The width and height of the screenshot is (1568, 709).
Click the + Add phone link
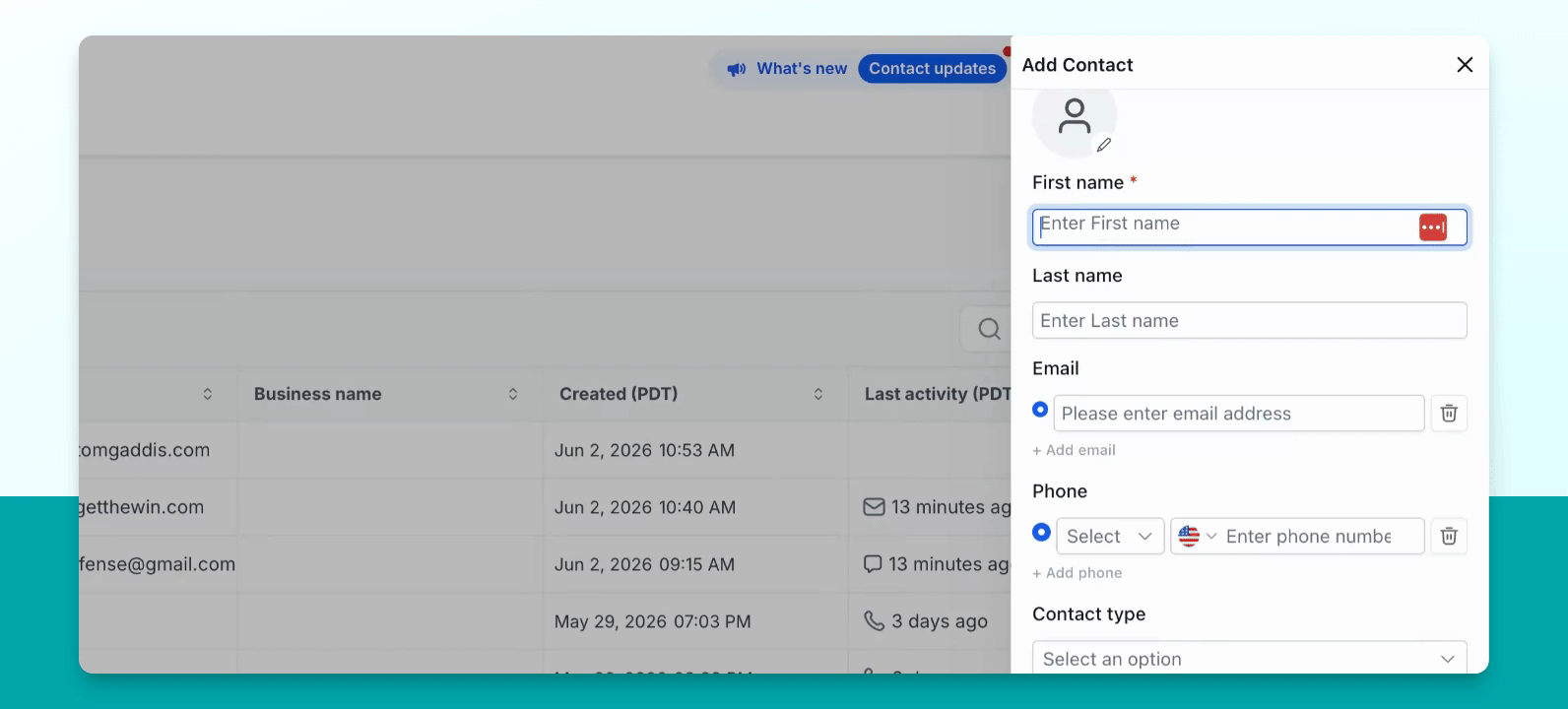[1077, 573]
